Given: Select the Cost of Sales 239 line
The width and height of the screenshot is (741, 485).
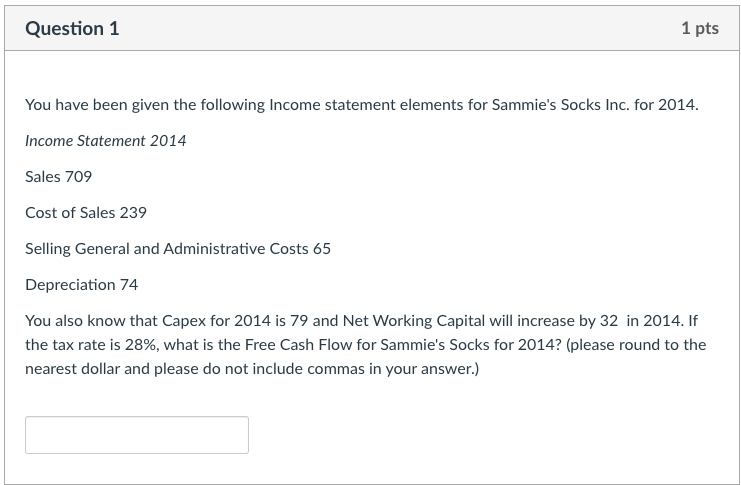Looking at the screenshot, I should pyautogui.click(x=86, y=213).
